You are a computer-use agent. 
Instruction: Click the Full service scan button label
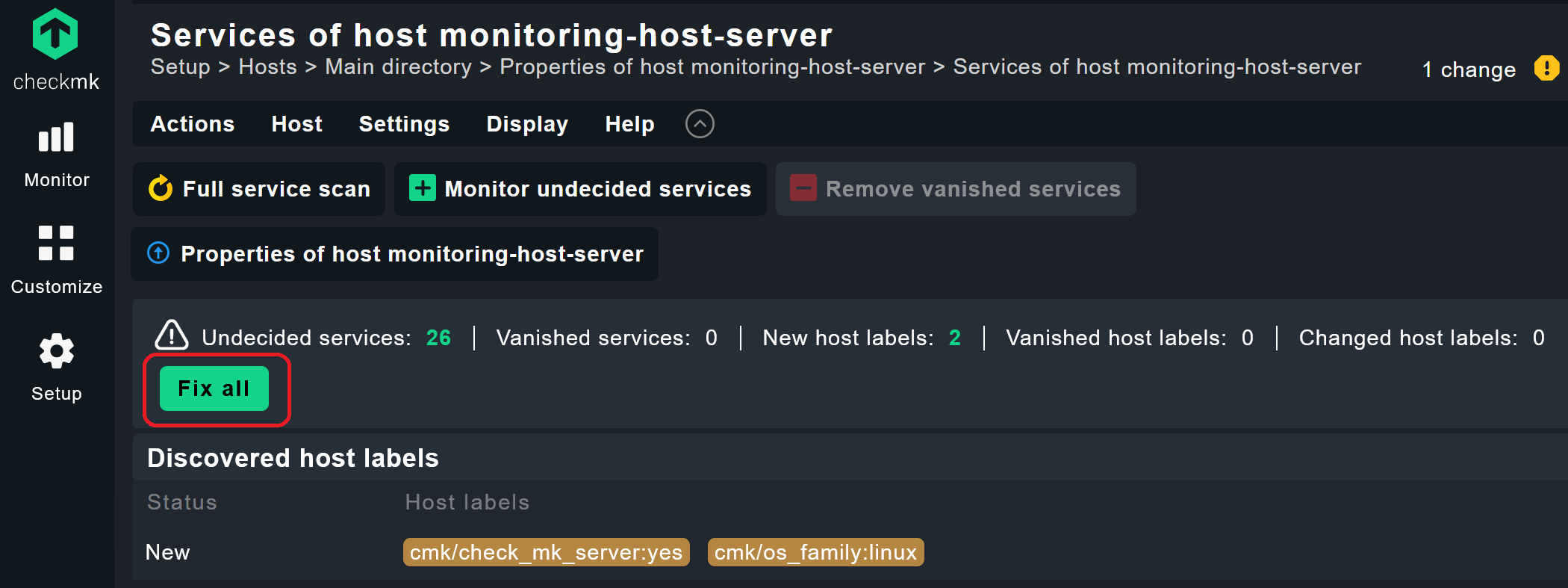276,189
